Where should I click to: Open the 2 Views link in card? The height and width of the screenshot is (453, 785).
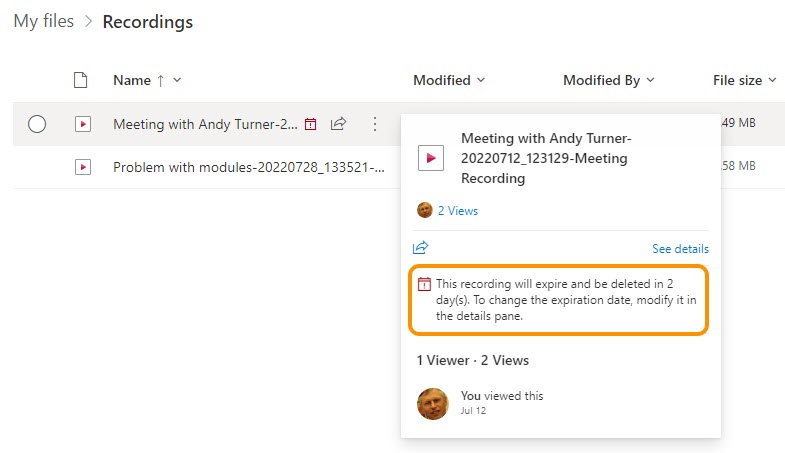coord(457,211)
